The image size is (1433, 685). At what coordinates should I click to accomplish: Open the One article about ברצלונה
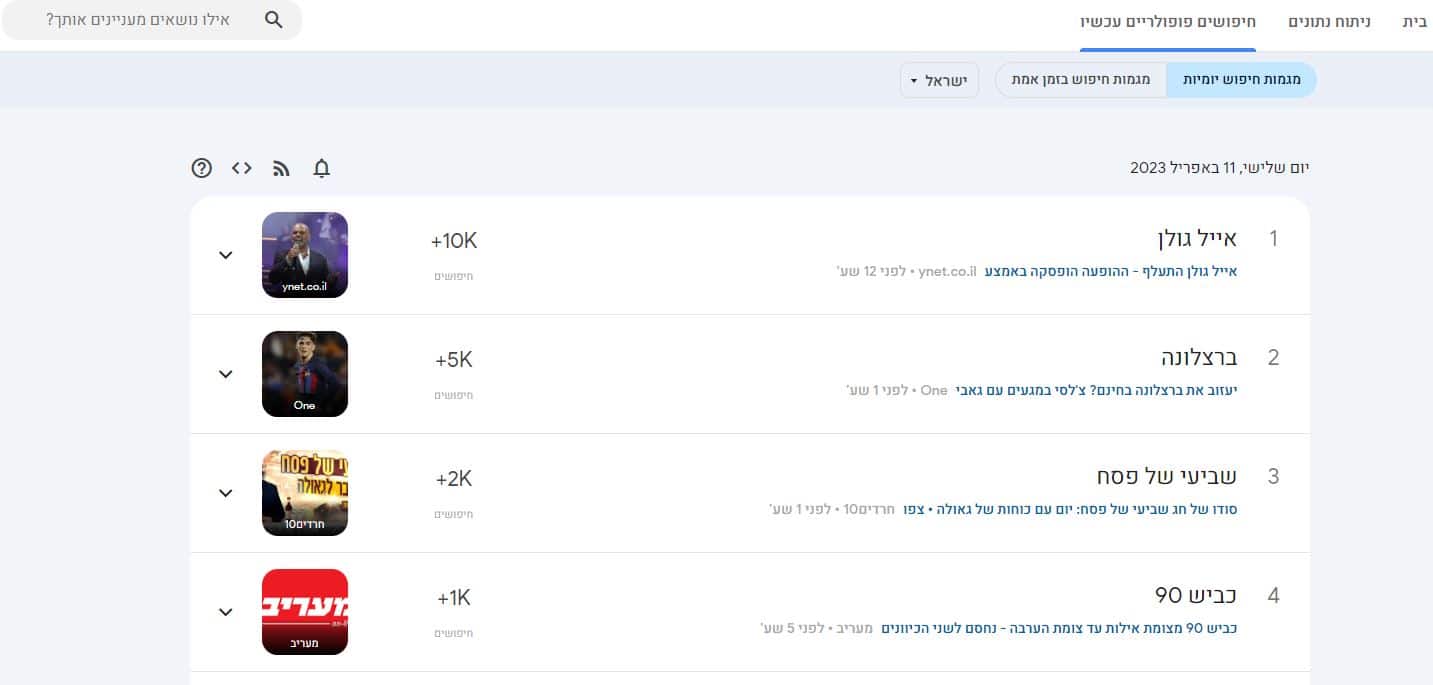[x=1096, y=390]
